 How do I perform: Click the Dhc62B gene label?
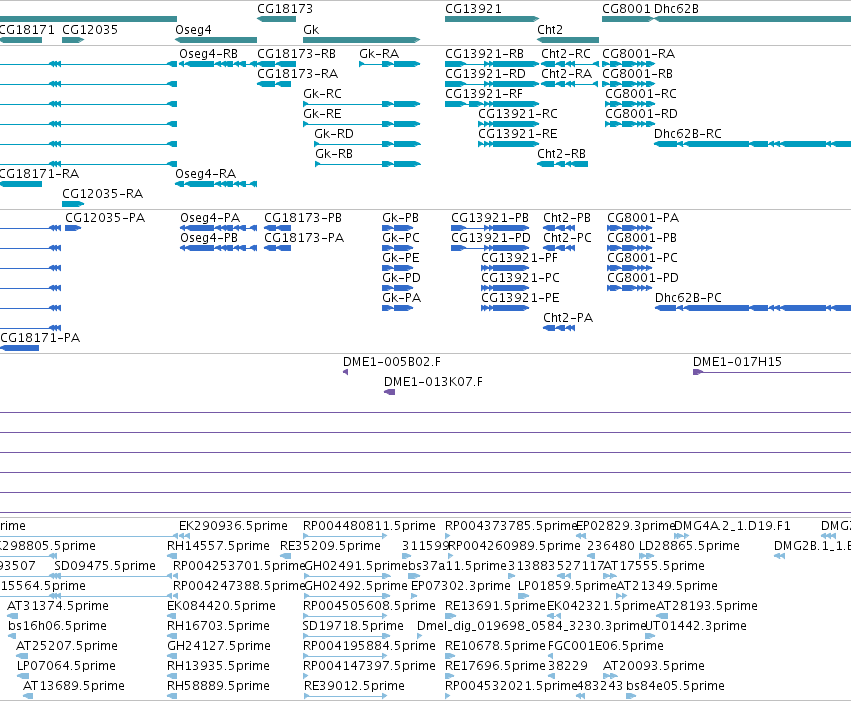coord(676,9)
